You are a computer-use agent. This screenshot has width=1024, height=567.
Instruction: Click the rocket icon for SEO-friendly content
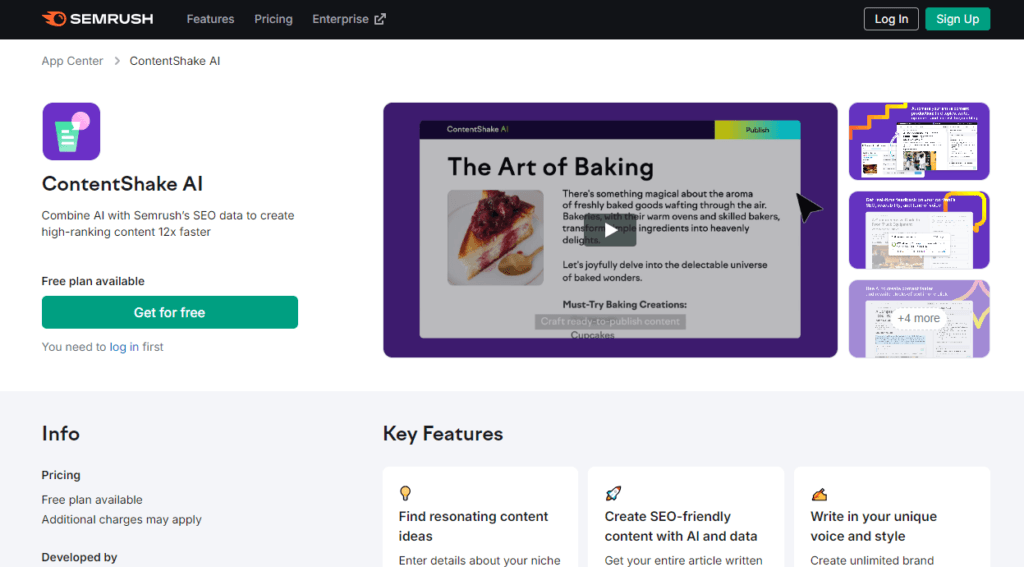613,493
